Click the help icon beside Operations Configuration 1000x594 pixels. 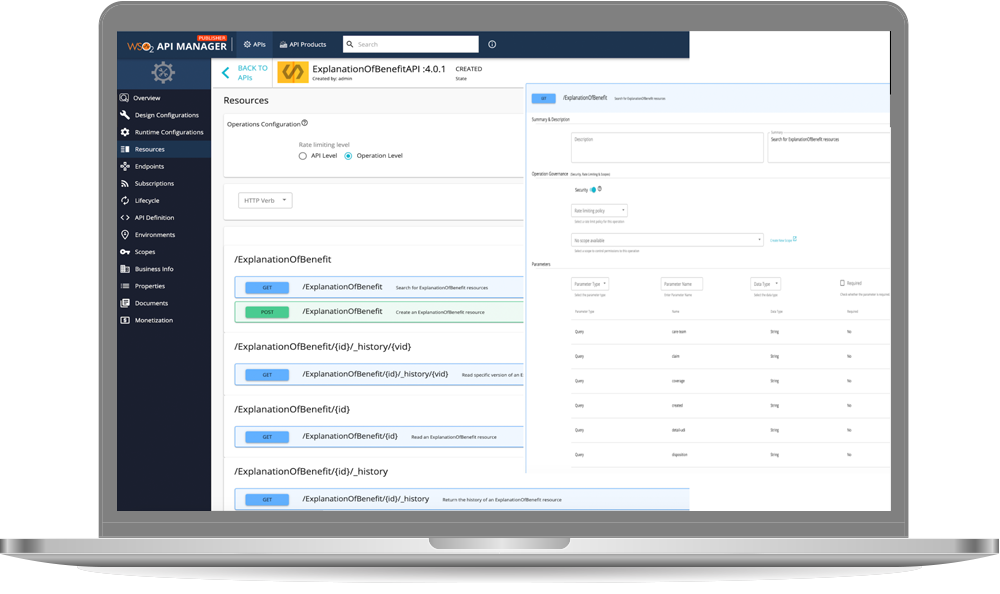click(304, 123)
